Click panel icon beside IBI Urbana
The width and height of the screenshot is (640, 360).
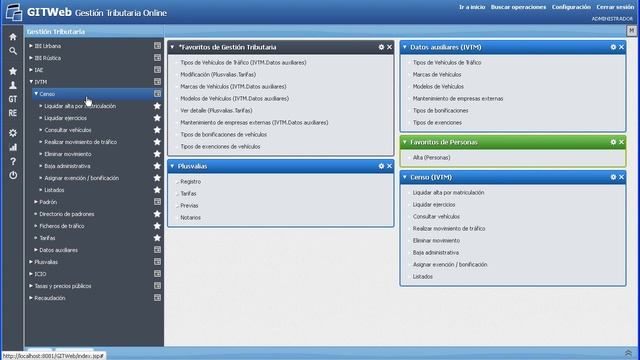coord(157,46)
